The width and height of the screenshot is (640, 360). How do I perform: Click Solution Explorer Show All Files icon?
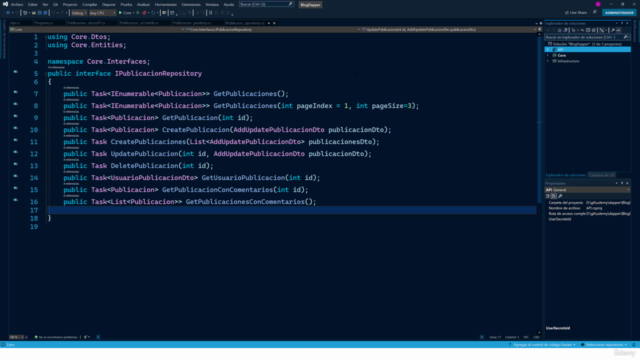(594, 30)
